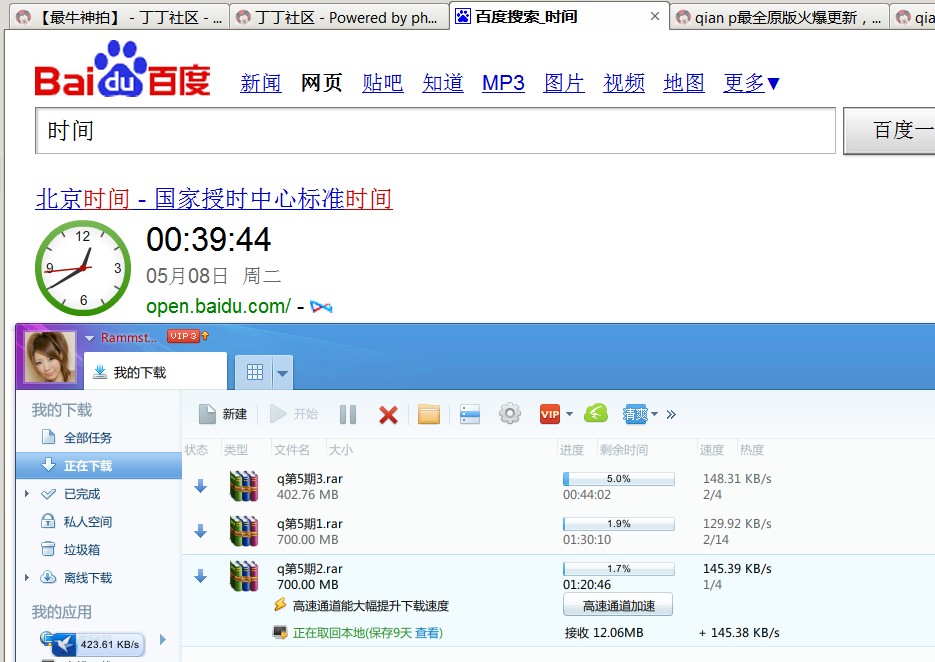
Task: Click the 高速通道加速 button
Action: click(x=617, y=605)
